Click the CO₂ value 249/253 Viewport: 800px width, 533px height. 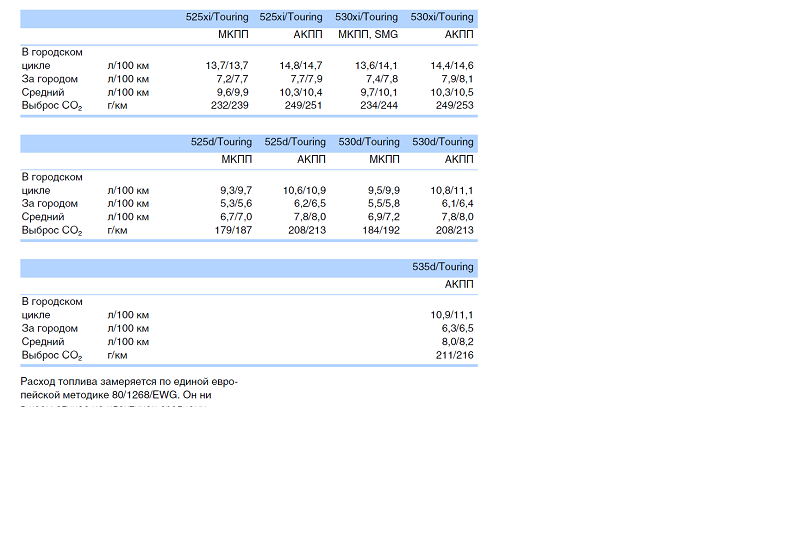point(454,105)
